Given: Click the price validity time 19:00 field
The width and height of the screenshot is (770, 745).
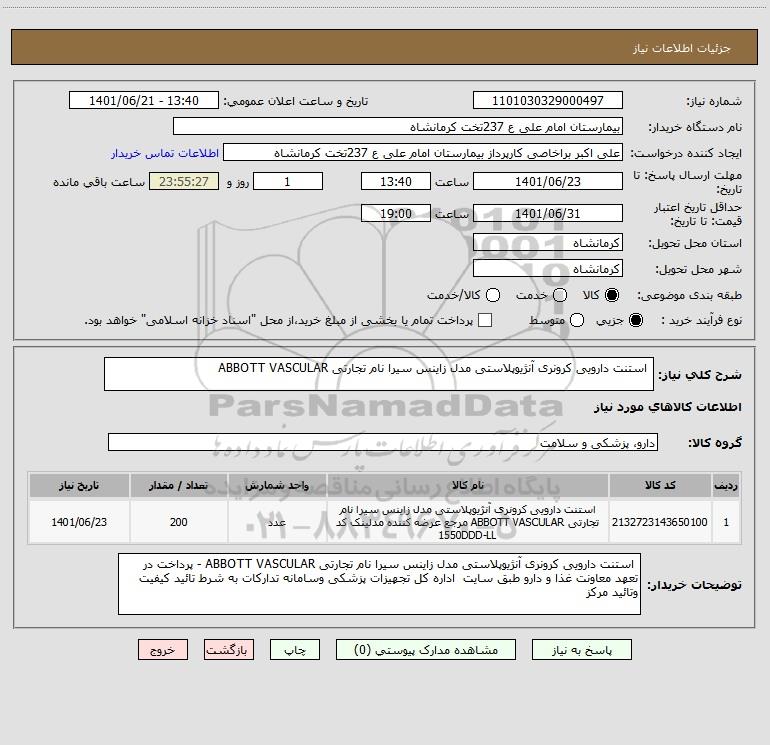Looking at the screenshot, I should 396,213.
